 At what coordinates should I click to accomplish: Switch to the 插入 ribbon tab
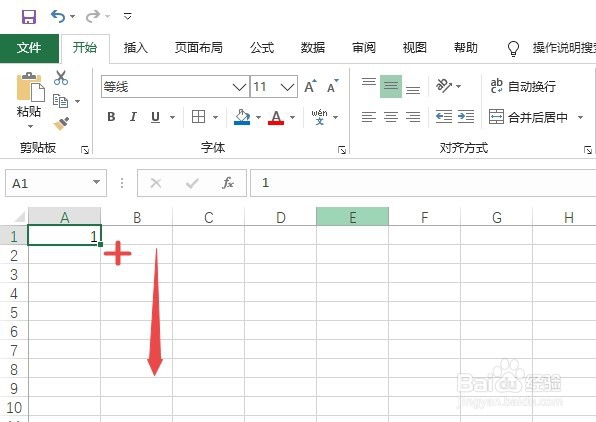135,48
